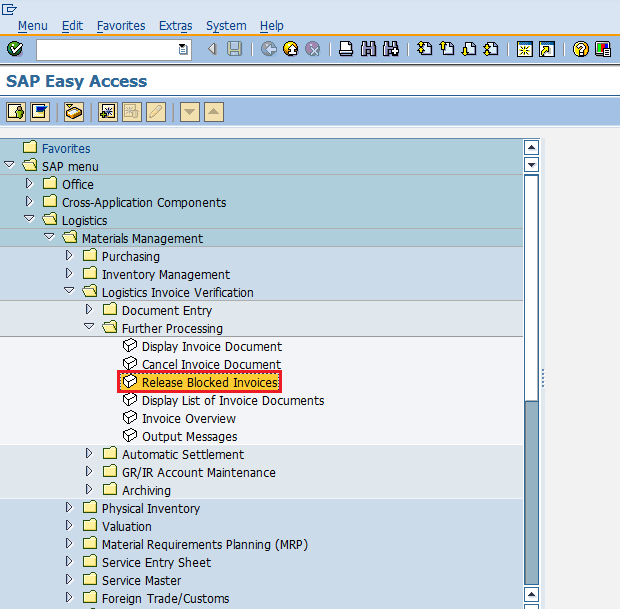This screenshot has width=620, height=609.
Task: Open the Menu menu
Action: point(33,26)
